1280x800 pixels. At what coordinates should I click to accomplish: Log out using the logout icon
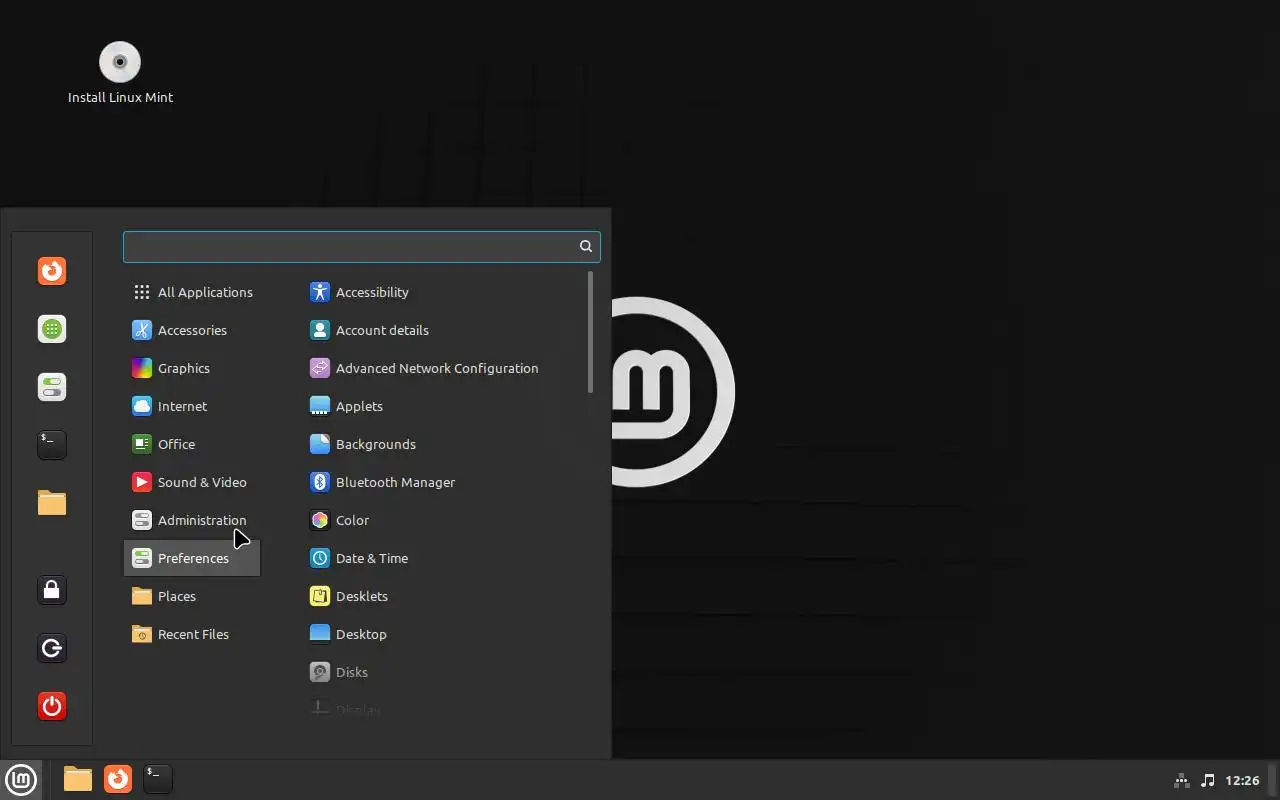[x=52, y=648]
